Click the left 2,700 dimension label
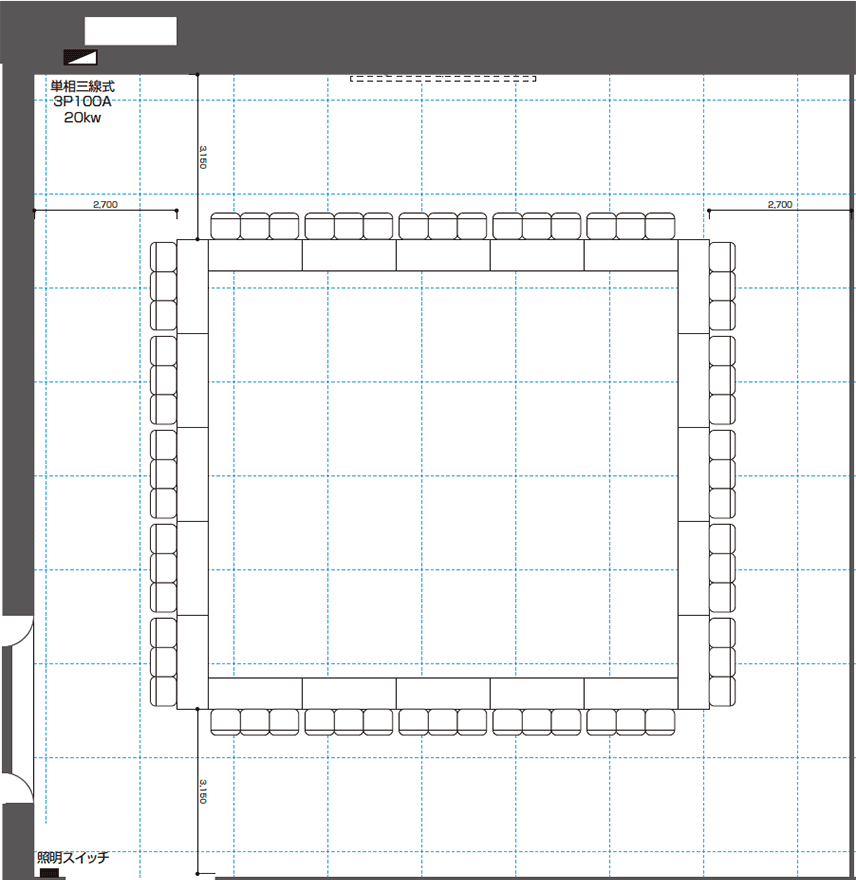 click(105, 204)
